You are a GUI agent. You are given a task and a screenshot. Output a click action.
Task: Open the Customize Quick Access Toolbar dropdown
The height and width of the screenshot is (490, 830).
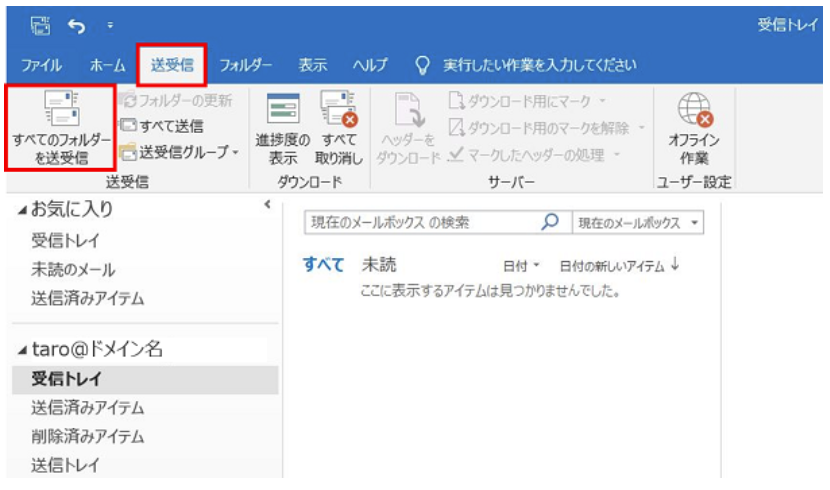tap(110, 25)
